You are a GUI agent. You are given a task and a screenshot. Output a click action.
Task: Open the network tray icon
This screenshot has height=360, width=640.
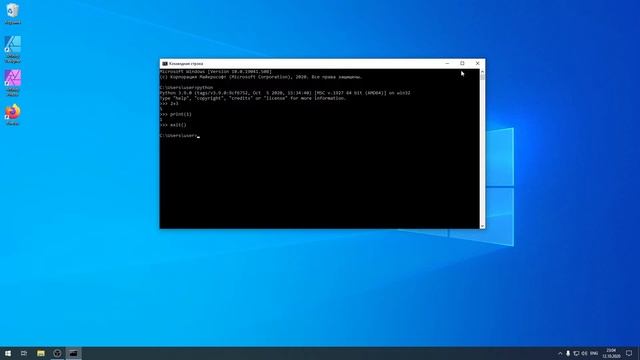pyautogui.click(x=576, y=353)
